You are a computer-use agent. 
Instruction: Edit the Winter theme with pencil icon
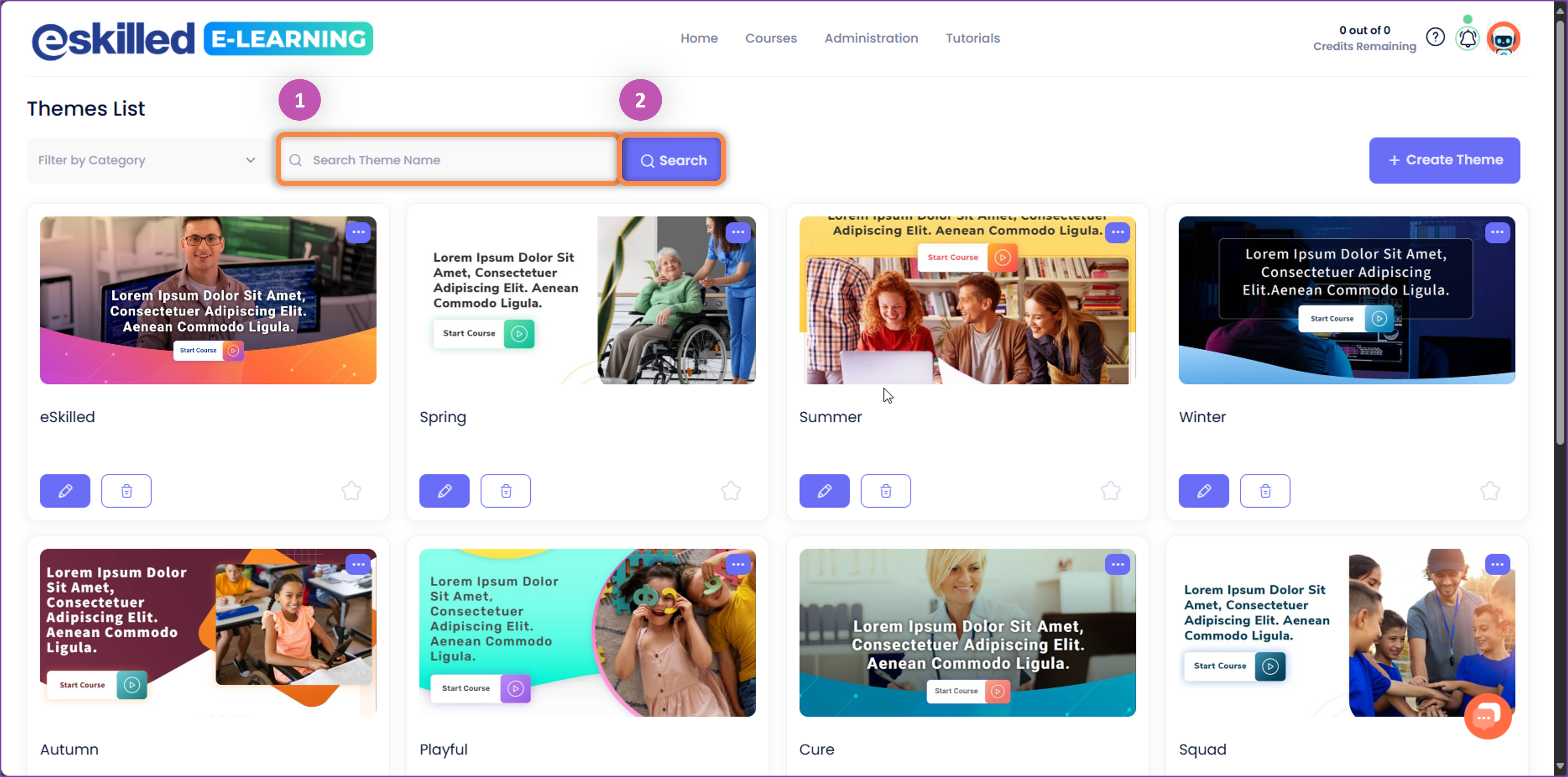tap(1203, 491)
